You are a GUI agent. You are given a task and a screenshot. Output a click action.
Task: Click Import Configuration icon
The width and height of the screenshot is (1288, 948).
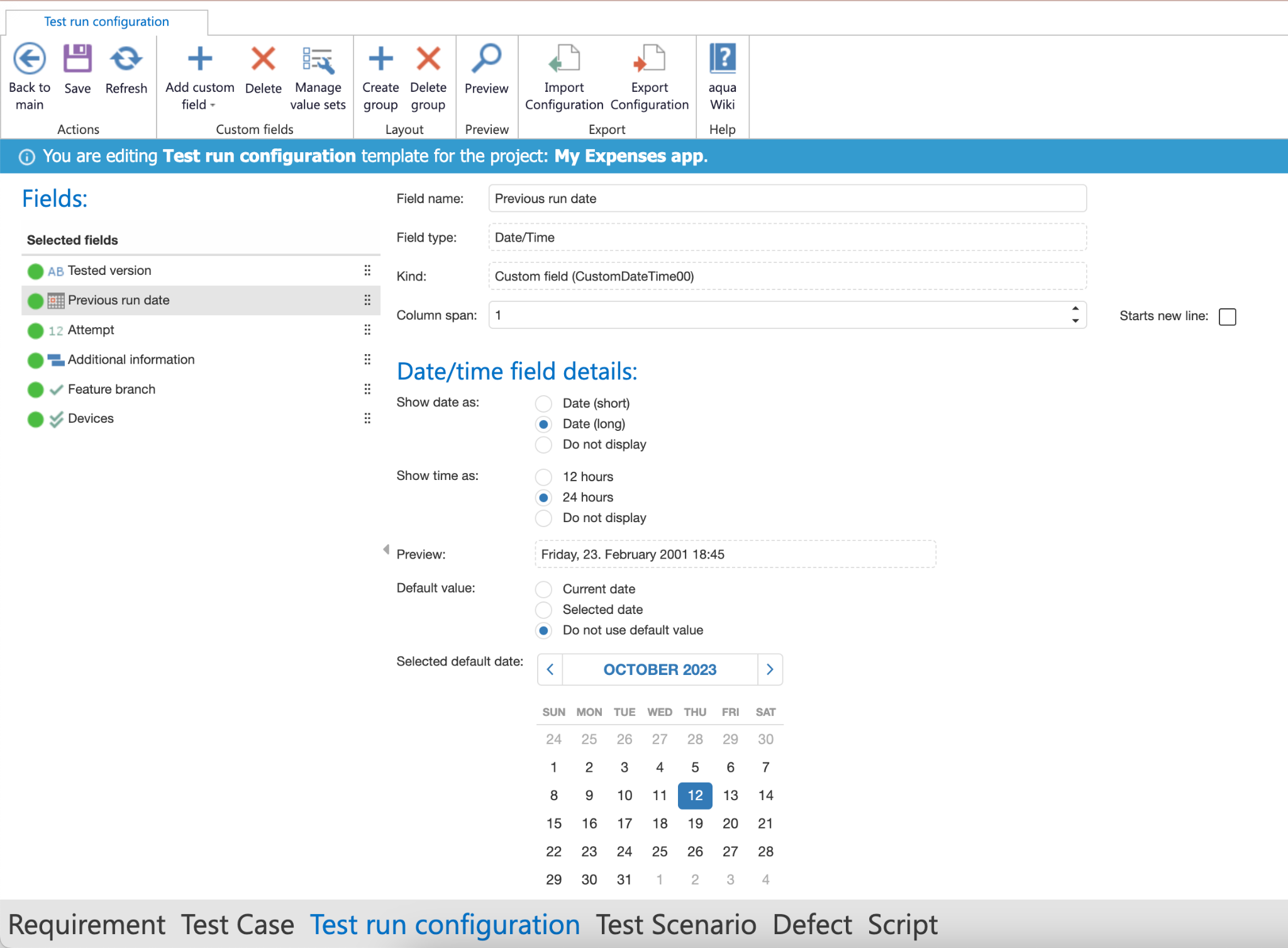pyautogui.click(x=564, y=60)
